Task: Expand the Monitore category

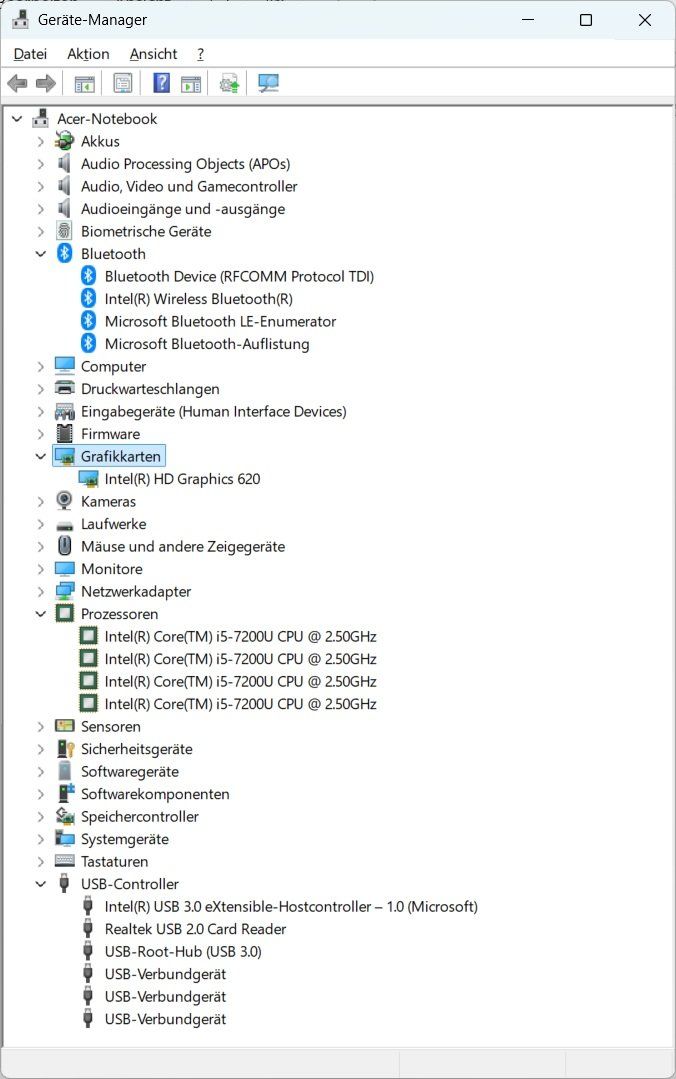Action: (x=41, y=569)
